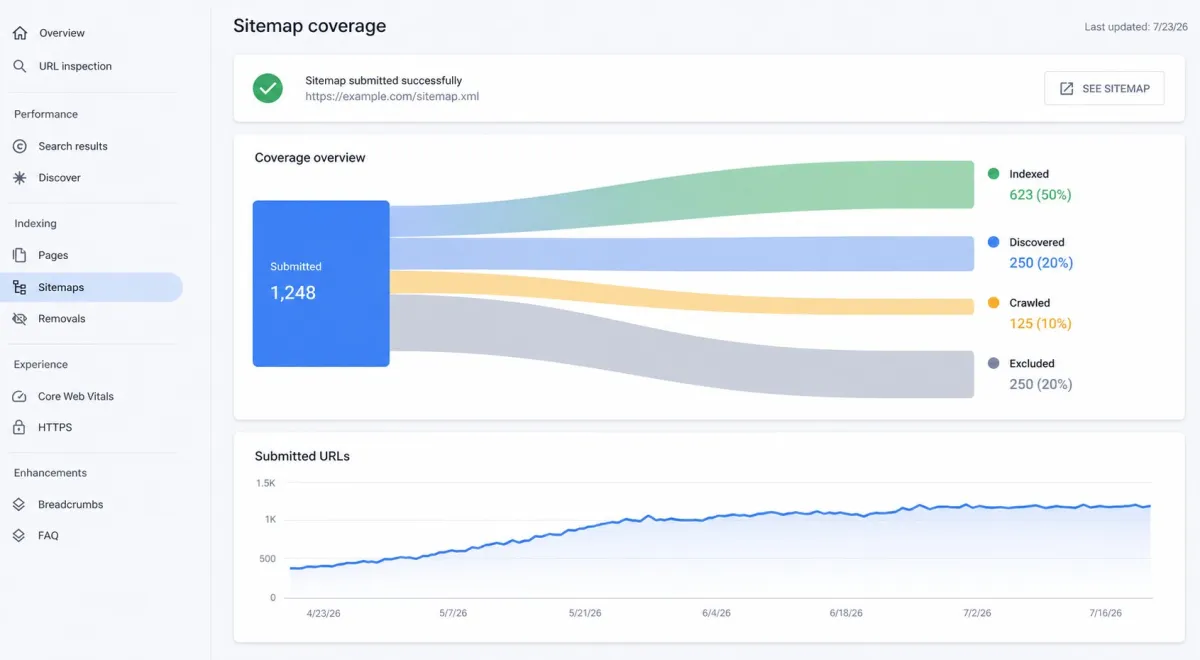The image size is (1200, 660).
Task: Click the 125 (10%) crawled value
Action: pyautogui.click(x=1040, y=324)
